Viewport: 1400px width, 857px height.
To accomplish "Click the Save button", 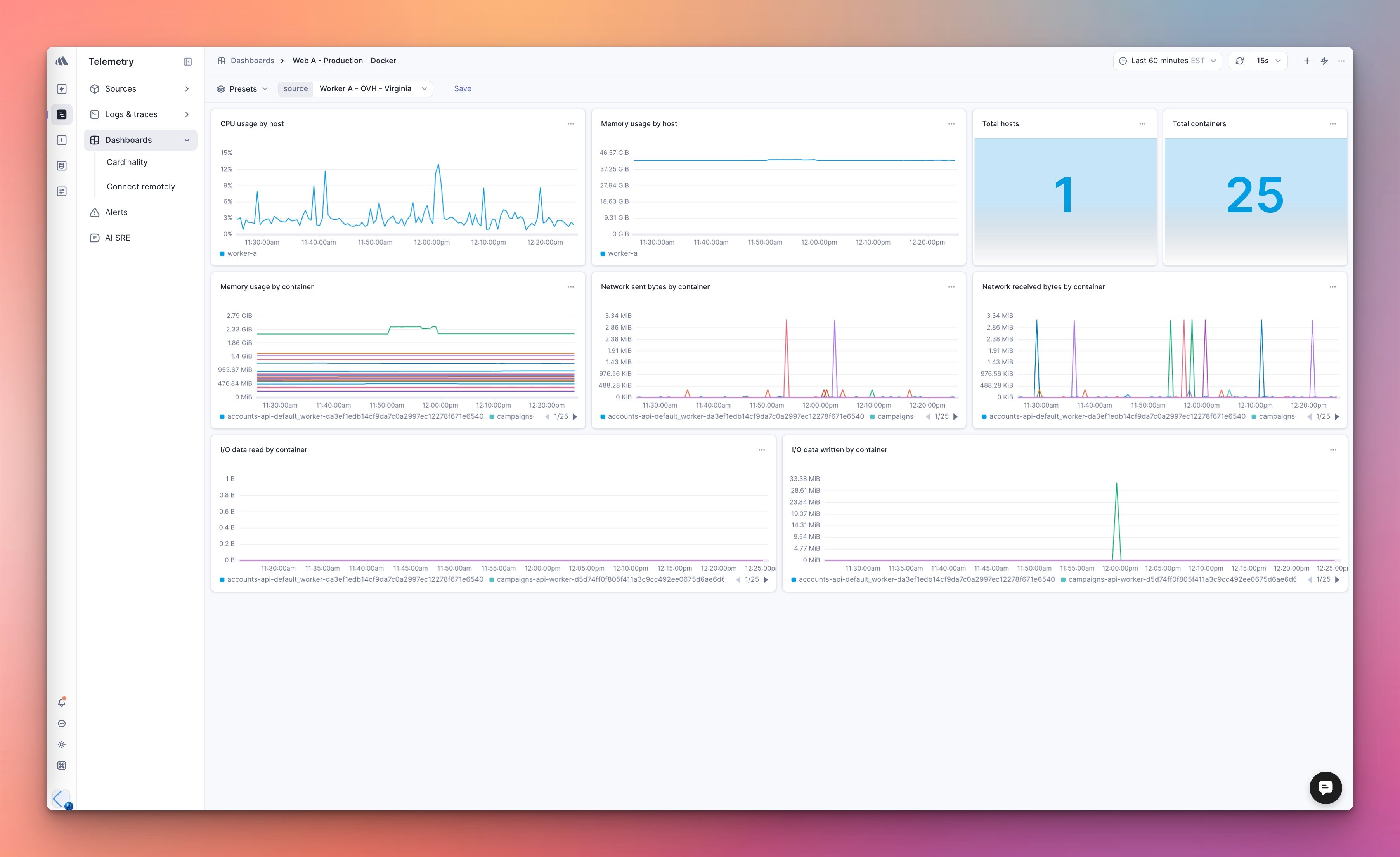I will [463, 88].
